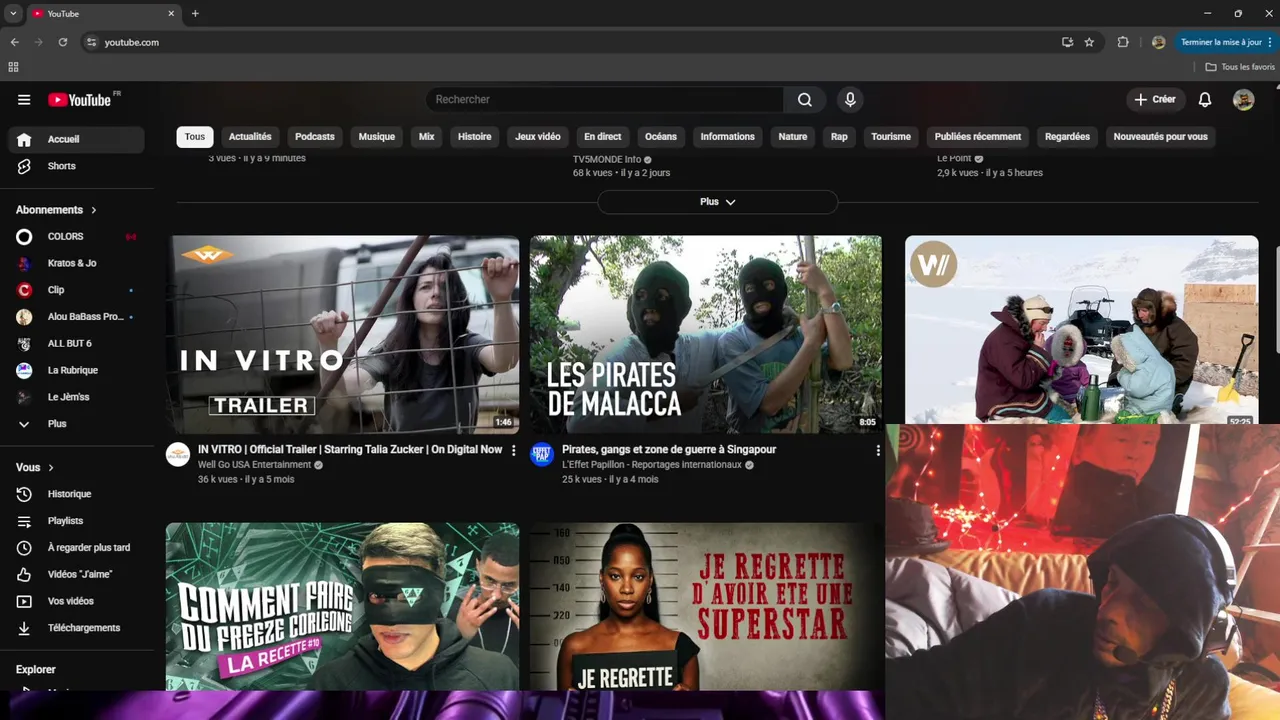The width and height of the screenshot is (1280, 720).
Task: Select the Nature filter chip
Action: (793, 137)
